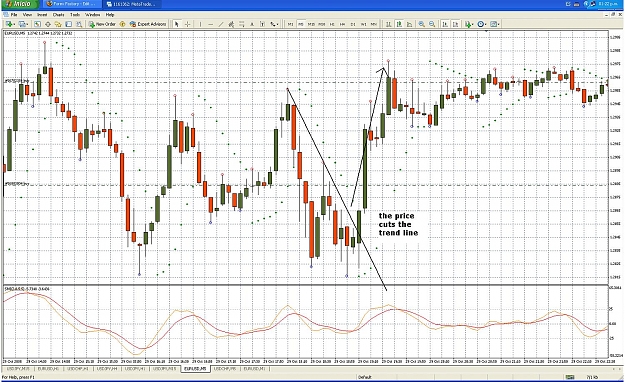Open the Data Window crosshair-circle icon
Screen dimensions: 625x382
[x=48, y=24]
